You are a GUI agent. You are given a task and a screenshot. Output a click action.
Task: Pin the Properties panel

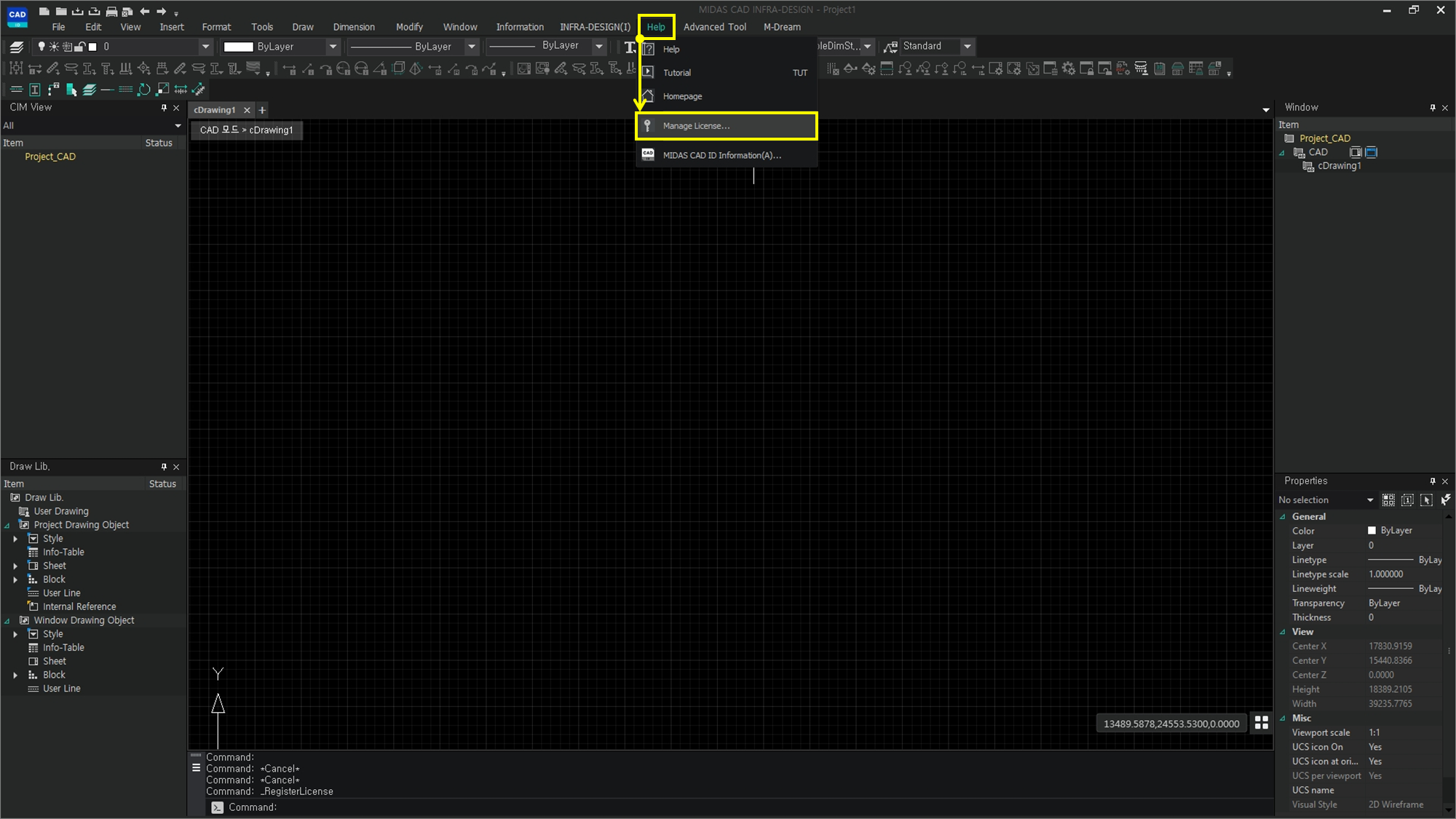(x=1433, y=481)
